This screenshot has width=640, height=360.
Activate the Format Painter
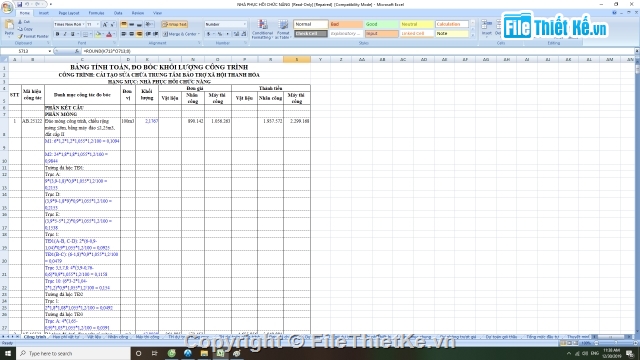click(33, 36)
